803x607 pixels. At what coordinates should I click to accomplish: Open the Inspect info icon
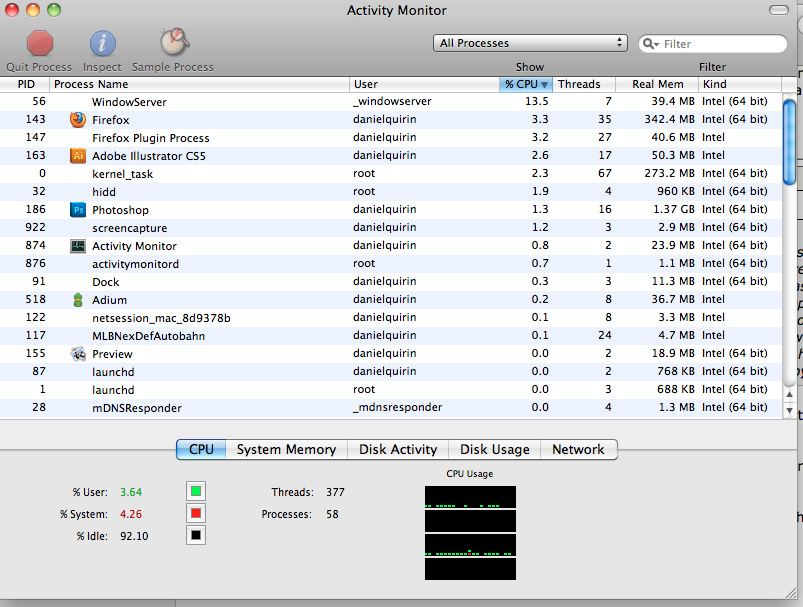[x=102, y=43]
